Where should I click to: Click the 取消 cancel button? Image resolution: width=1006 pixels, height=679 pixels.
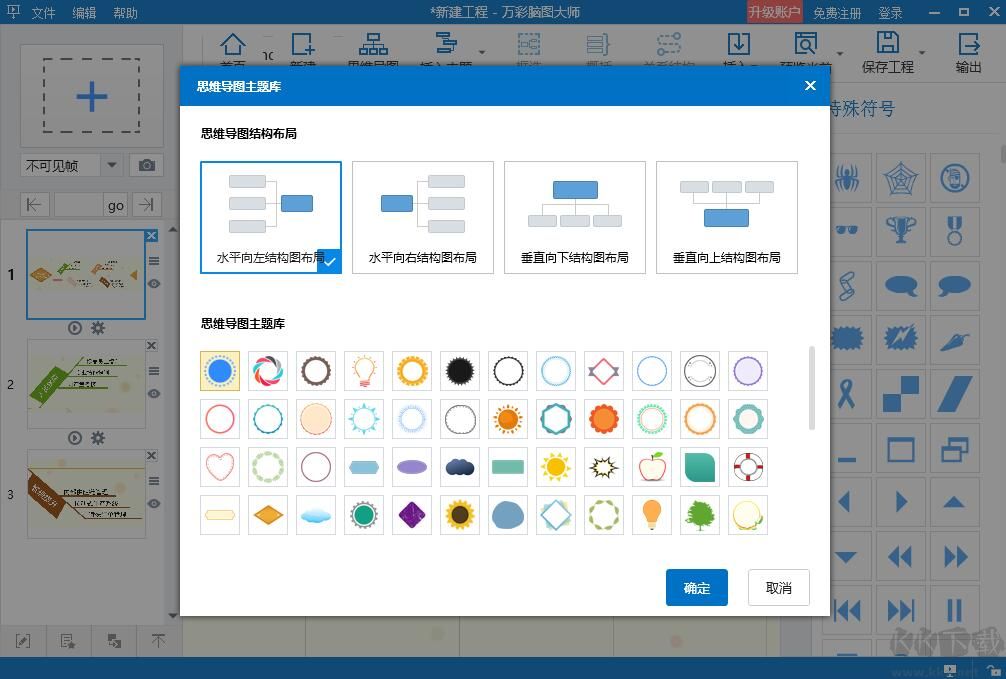pyautogui.click(x=778, y=587)
